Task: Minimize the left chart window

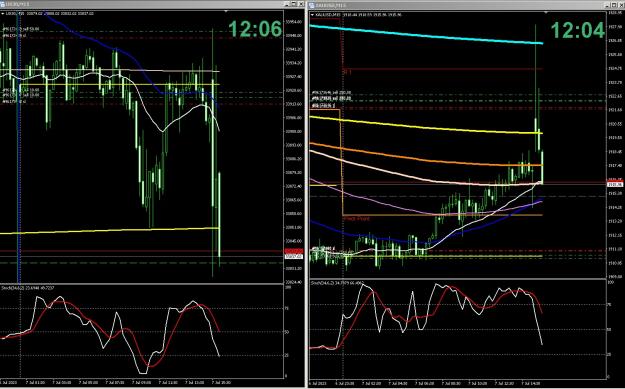Action: pyautogui.click(x=287, y=4)
